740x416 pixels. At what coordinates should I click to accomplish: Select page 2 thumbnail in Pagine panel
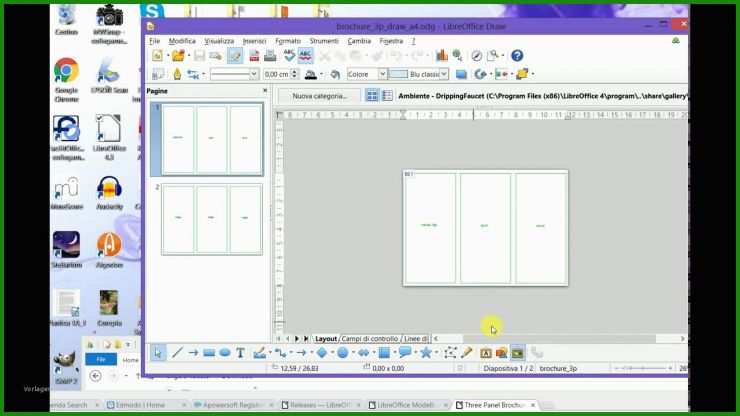point(212,220)
